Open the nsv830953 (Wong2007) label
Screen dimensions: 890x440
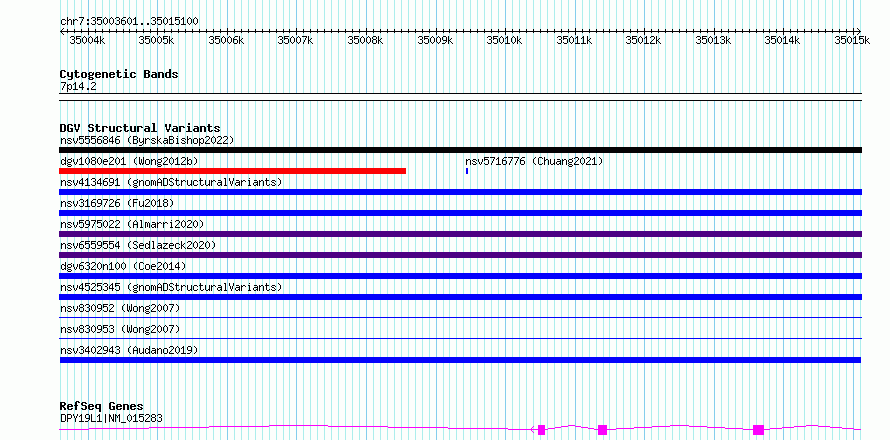click(120, 329)
